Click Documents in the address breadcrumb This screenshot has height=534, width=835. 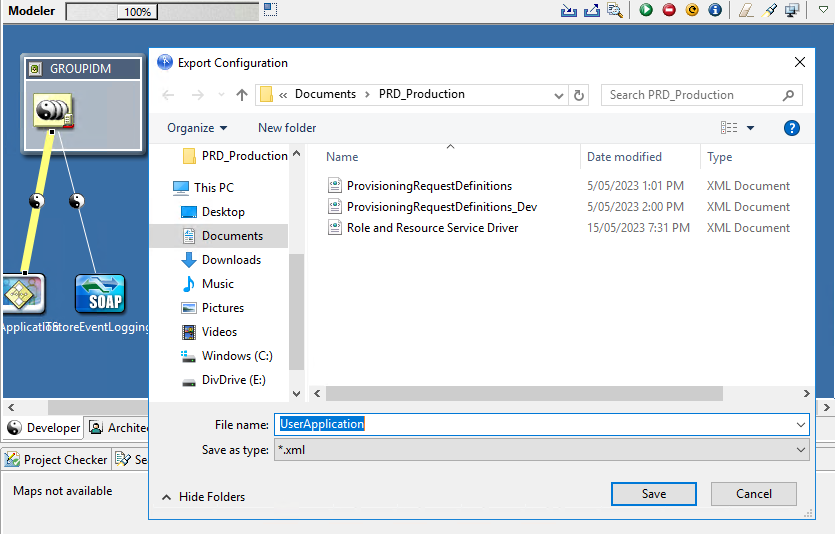click(x=325, y=94)
